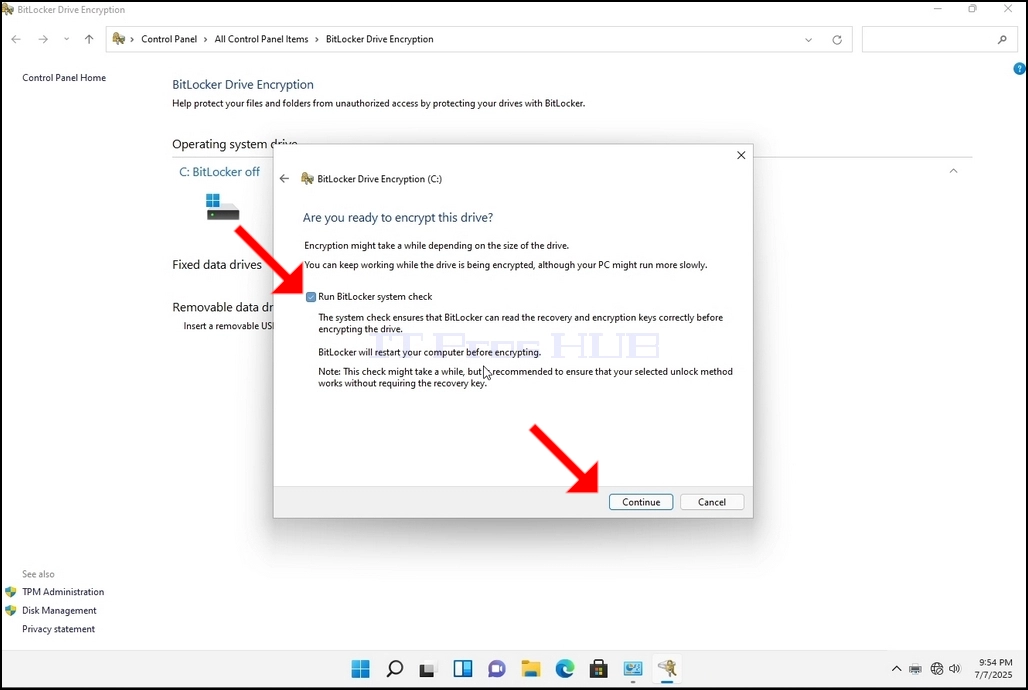Viewport: 1028px width, 690px height.
Task: Click the C: BitLocker off drive heading
Action: coord(220,172)
